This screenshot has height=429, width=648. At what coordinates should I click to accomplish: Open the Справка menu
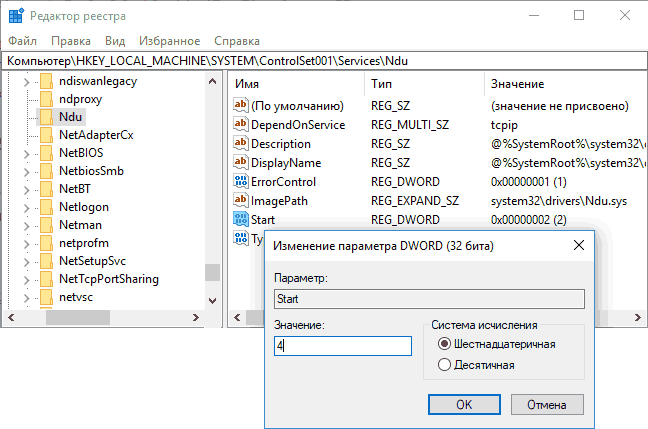pyautogui.click(x=237, y=41)
